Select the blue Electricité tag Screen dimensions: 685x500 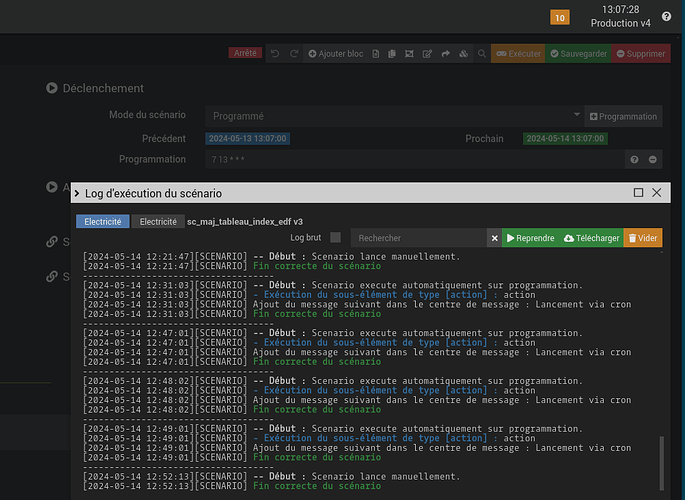click(x=103, y=221)
